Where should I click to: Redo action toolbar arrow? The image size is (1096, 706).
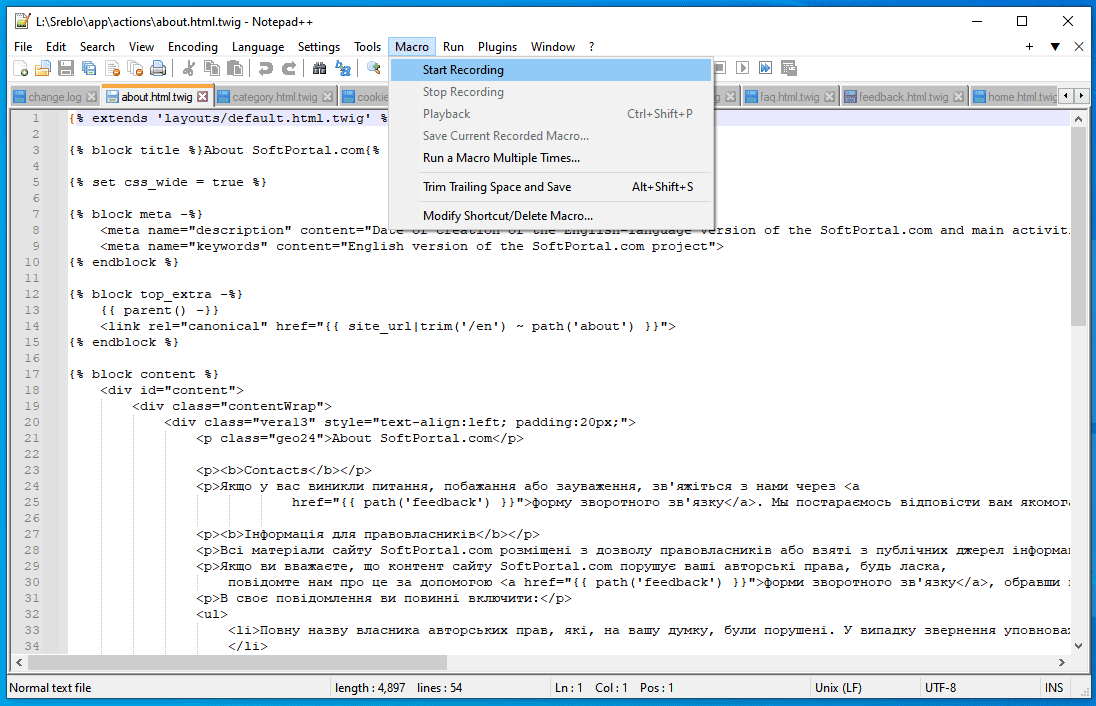[289, 69]
